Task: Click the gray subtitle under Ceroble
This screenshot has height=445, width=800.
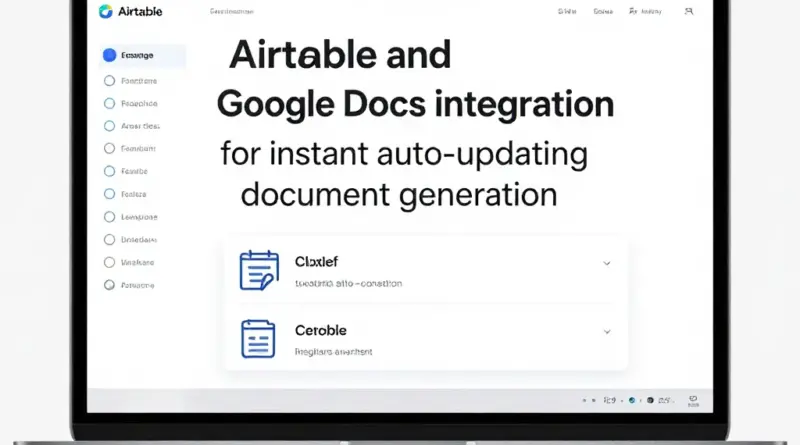Action: [x=334, y=352]
